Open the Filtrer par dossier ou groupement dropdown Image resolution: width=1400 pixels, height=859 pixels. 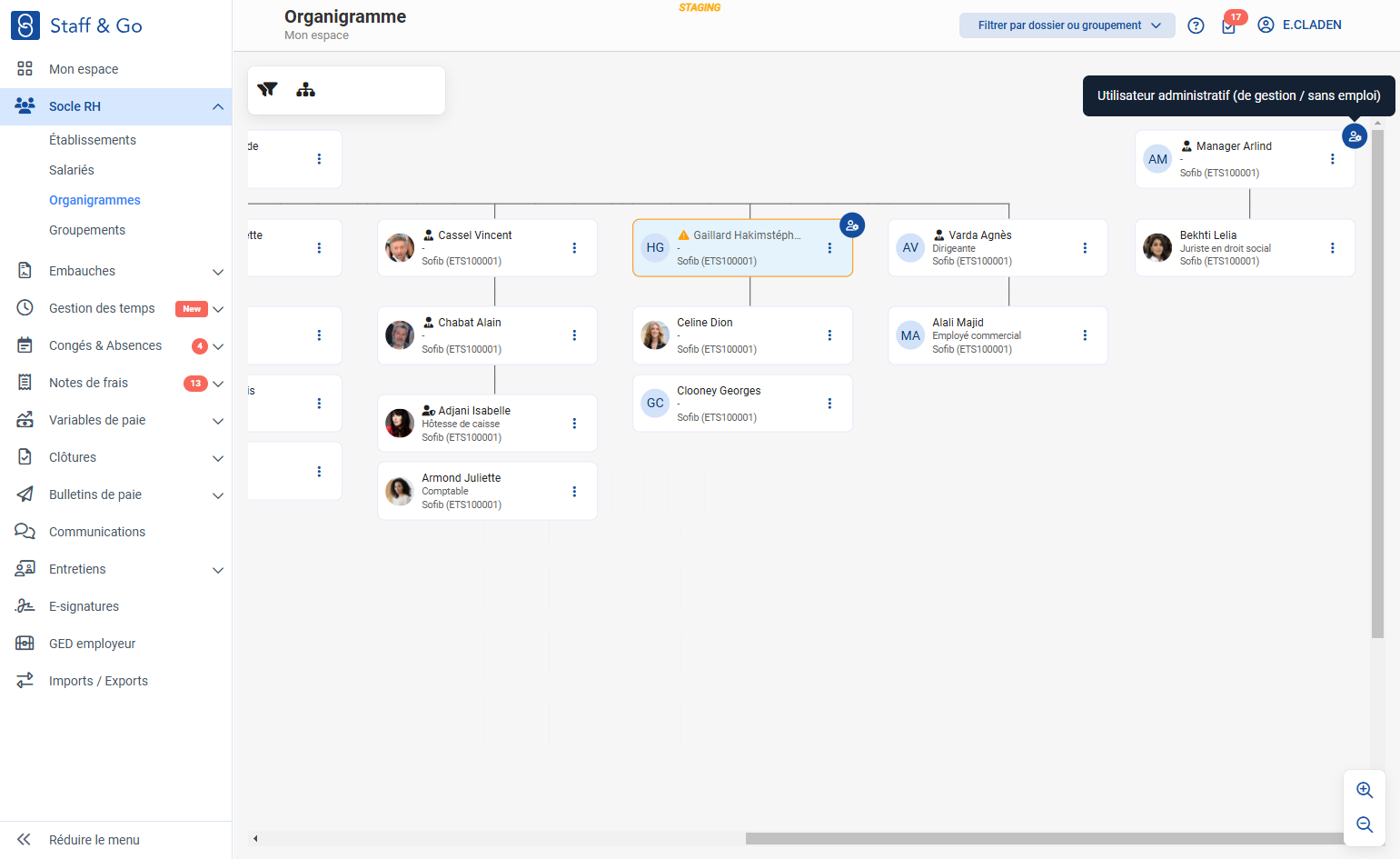coord(1067,25)
